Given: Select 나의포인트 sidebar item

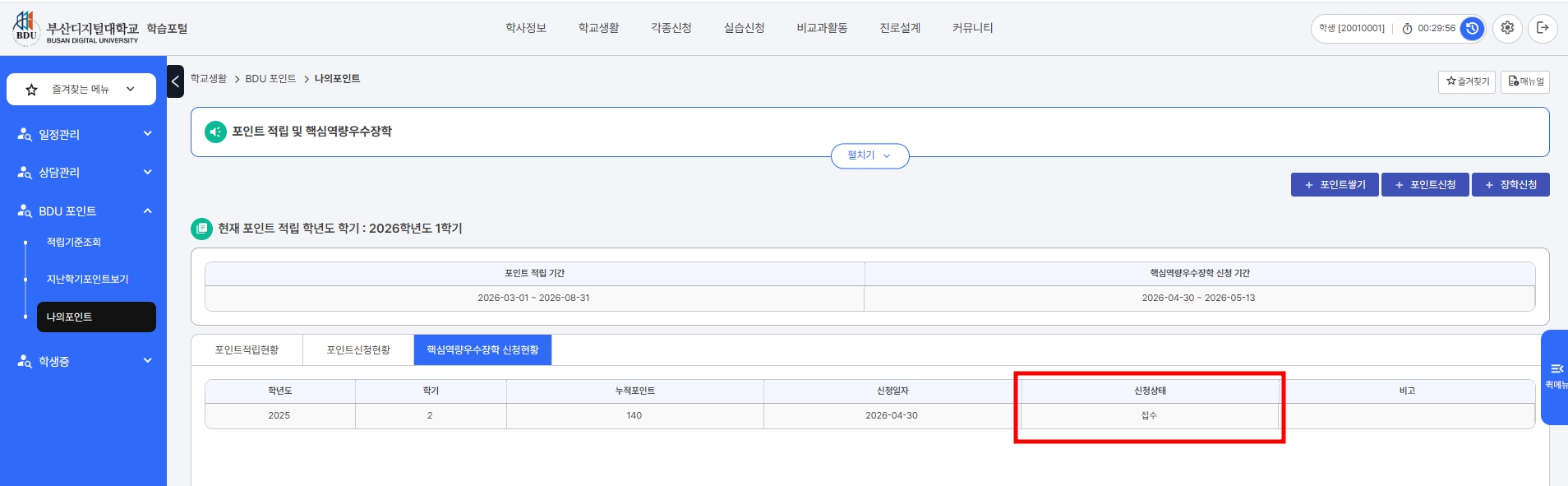Looking at the screenshot, I should [96, 317].
